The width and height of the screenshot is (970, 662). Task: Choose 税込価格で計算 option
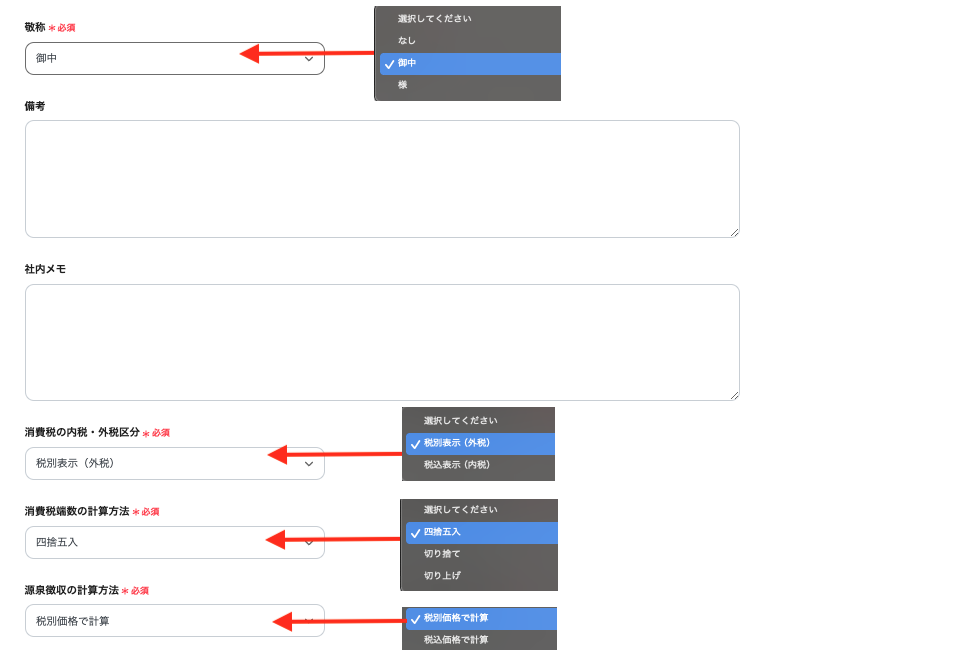click(x=456, y=640)
